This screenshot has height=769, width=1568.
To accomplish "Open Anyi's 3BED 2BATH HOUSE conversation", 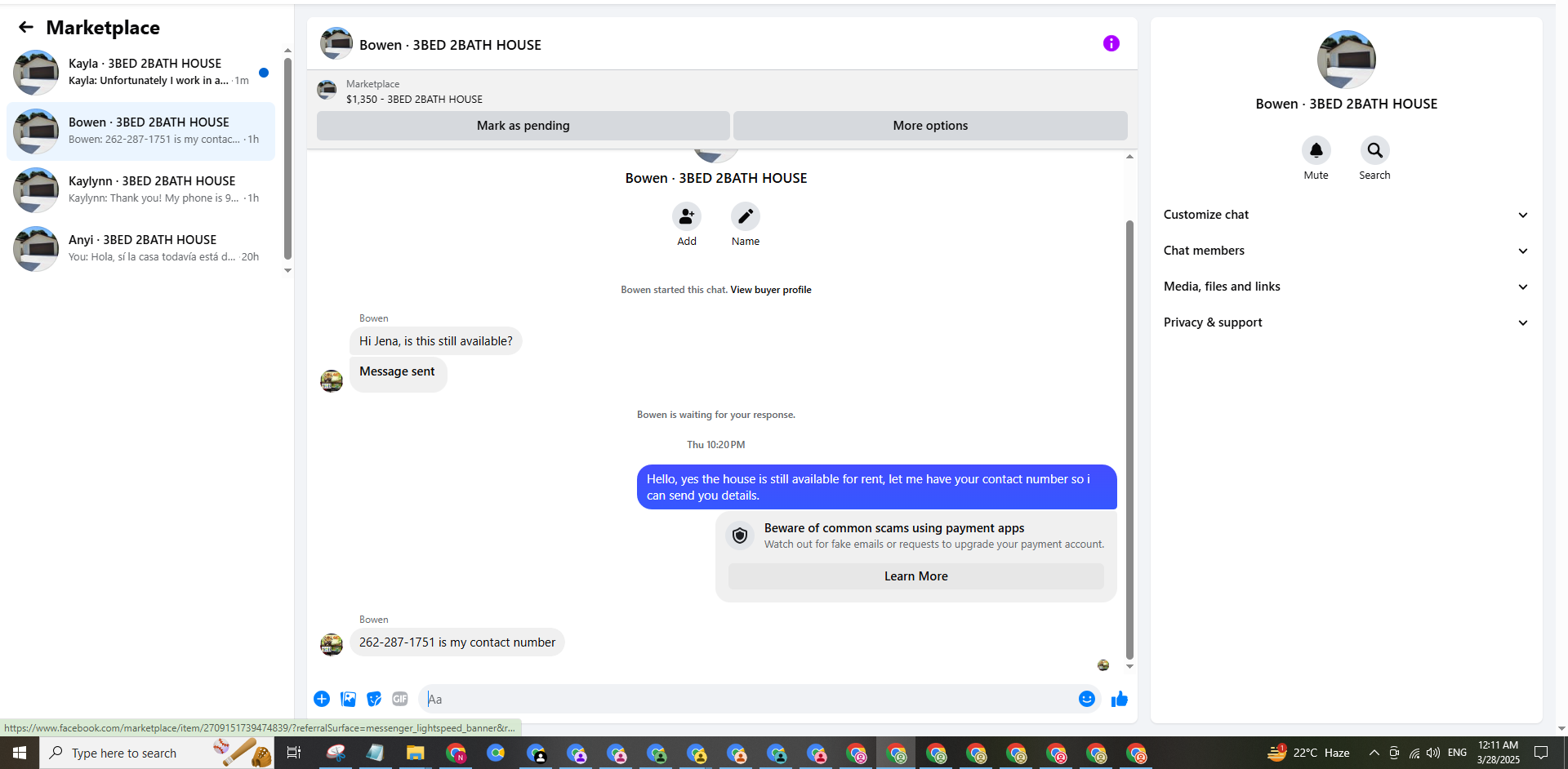I will click(x=140, y=248).
